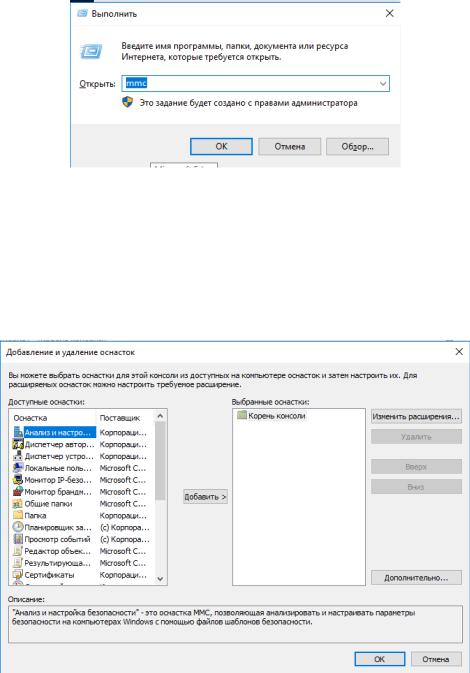Select the Папка row text
Screen dimensions: 470x673
point(35,515)
